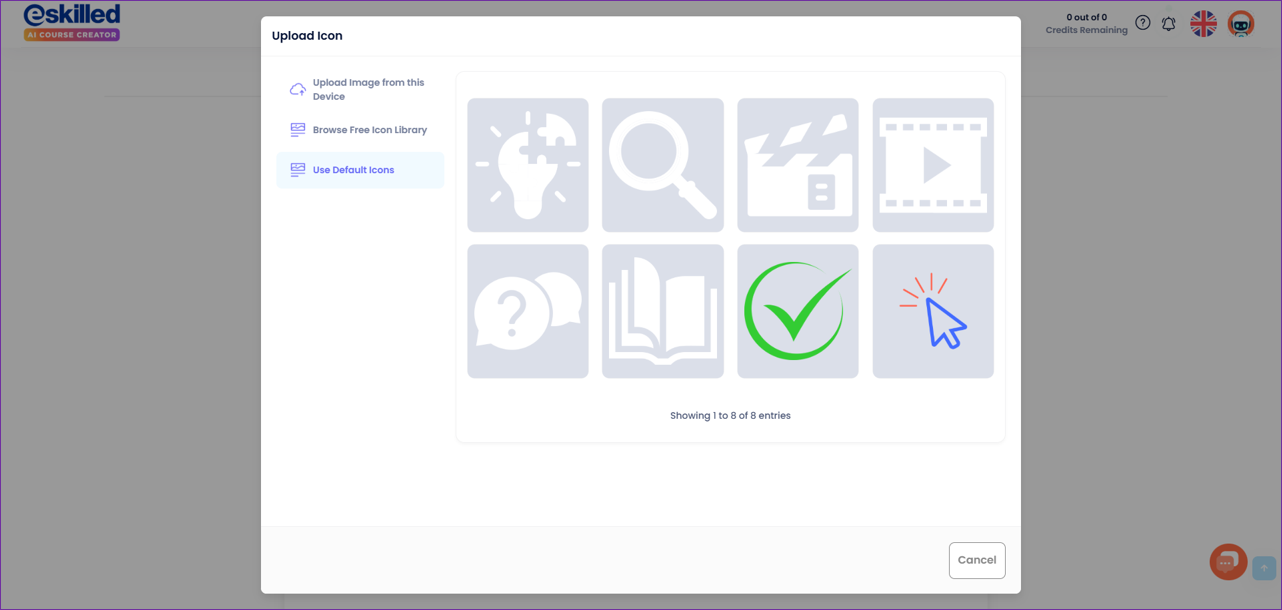View notifications via the bell icon
Screen dimensions: 1282x610
tap(1168, 23)
